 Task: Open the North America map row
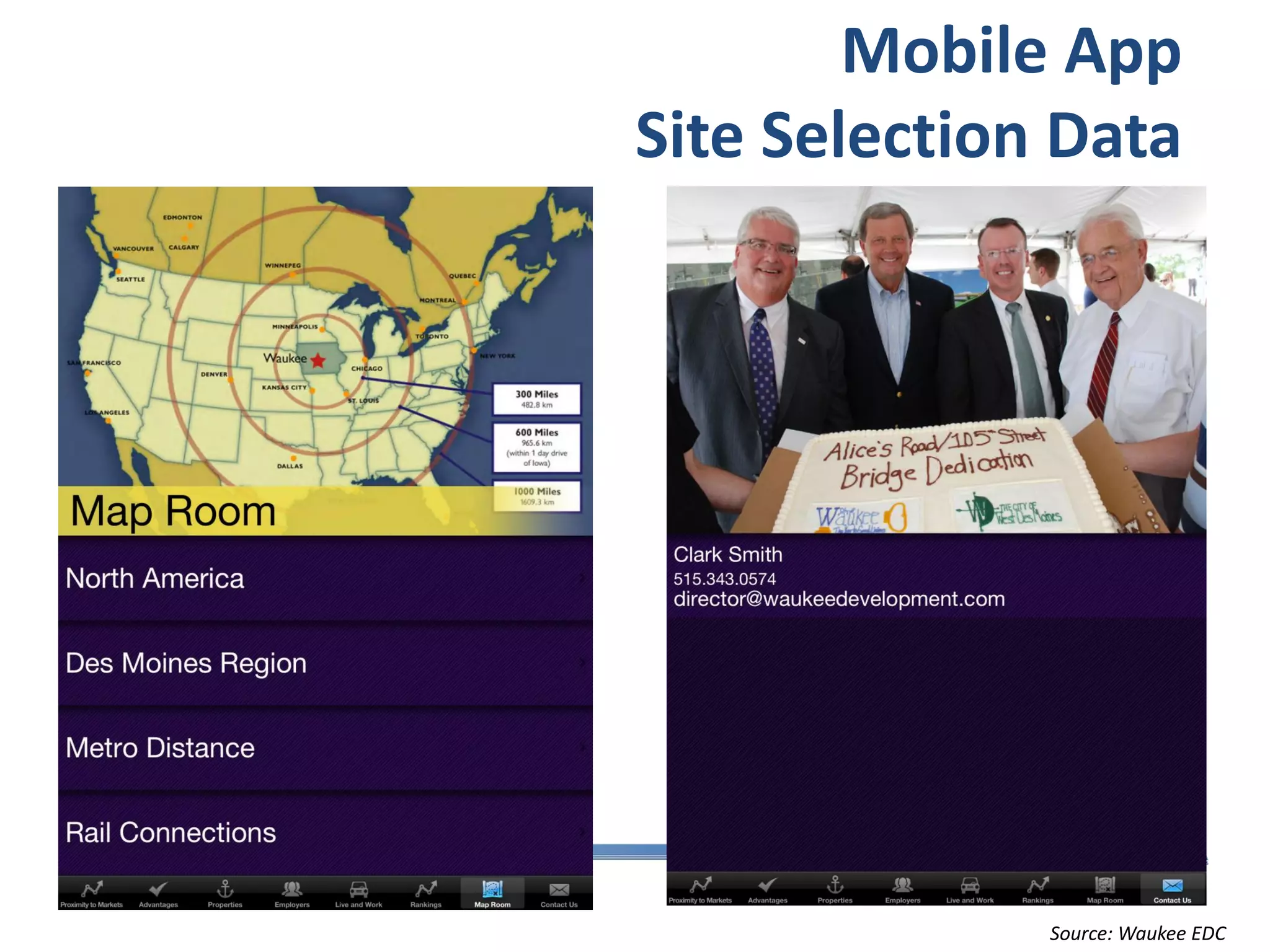click(326, 579)
